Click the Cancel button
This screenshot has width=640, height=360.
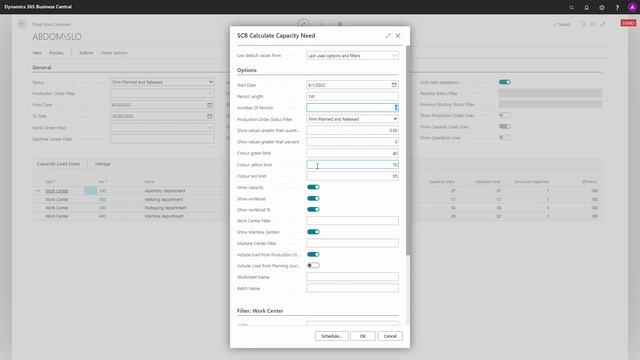390,336
